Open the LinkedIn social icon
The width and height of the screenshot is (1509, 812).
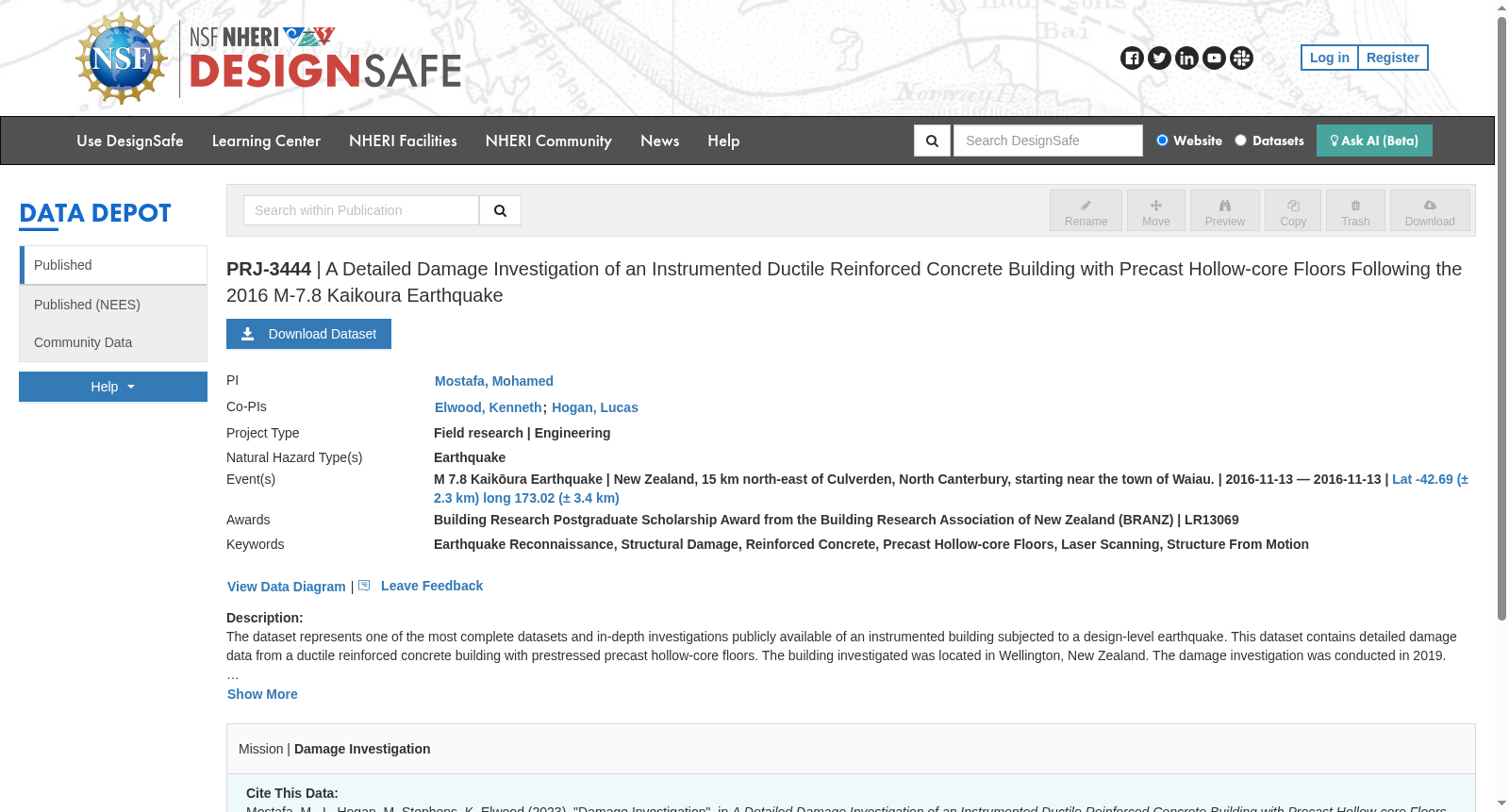pos(1186,58)
